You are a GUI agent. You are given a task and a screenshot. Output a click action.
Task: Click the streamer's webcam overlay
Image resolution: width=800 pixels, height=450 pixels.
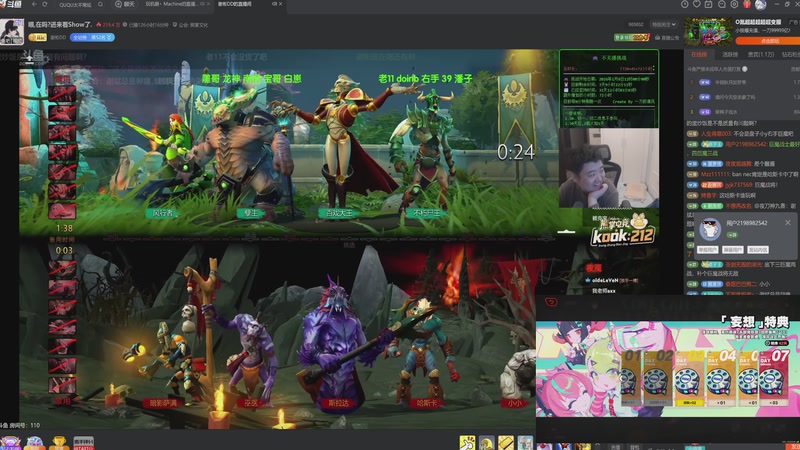609,167
